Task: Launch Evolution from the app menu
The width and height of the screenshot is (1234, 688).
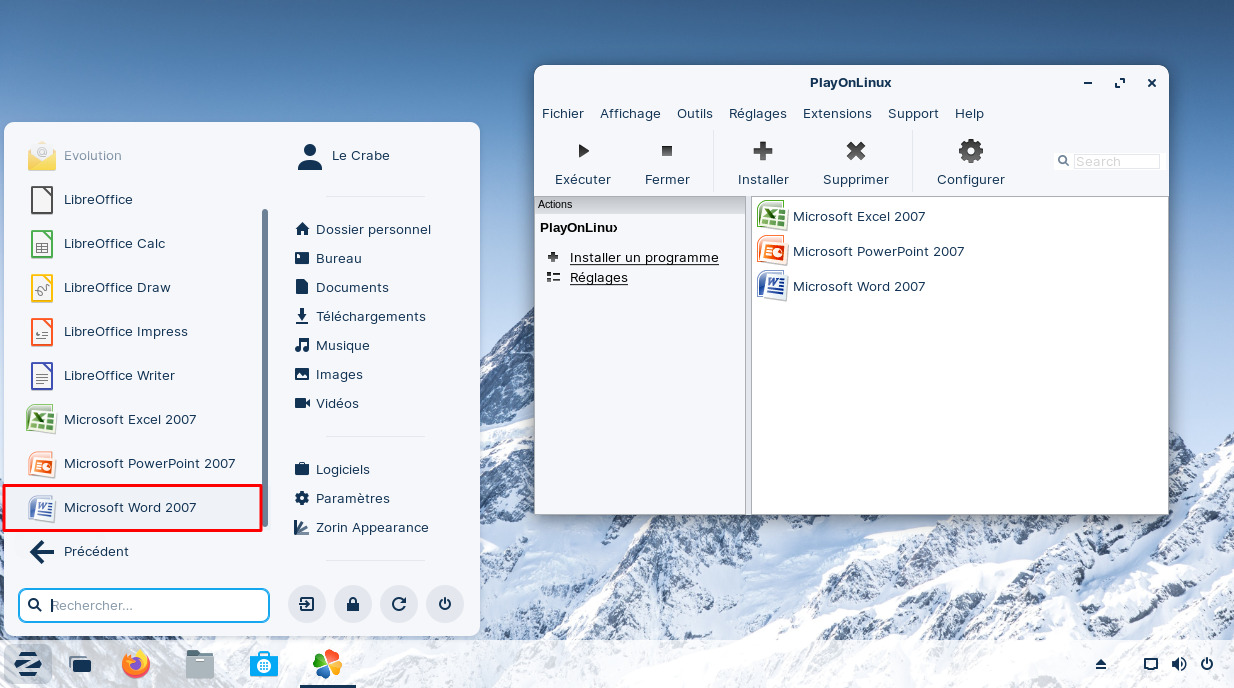Action: tap(133, 155)
